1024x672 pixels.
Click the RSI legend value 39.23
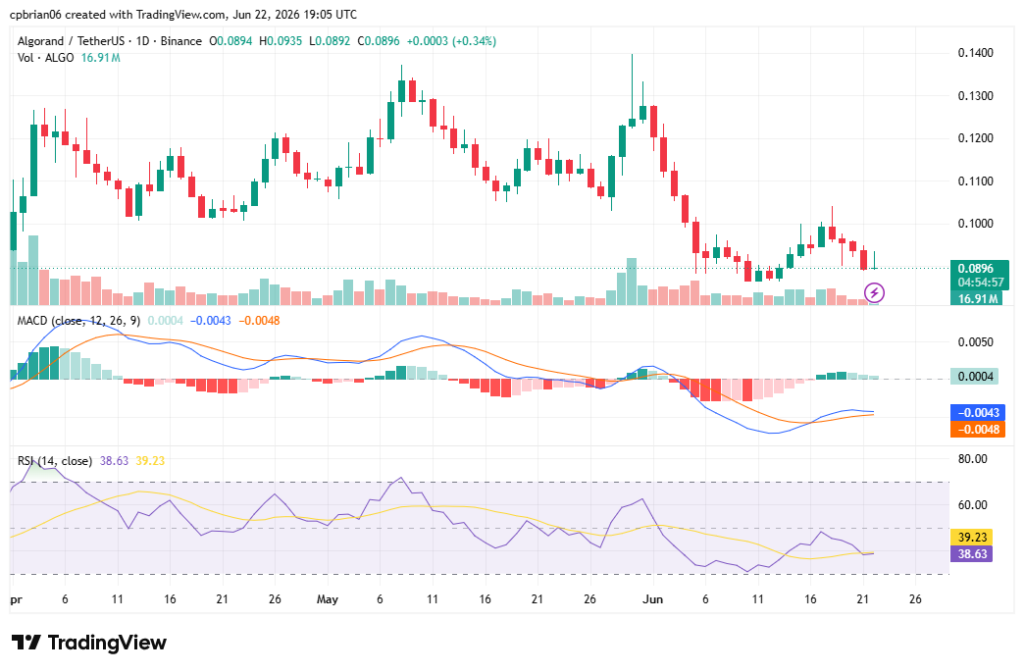coord(150,461)
